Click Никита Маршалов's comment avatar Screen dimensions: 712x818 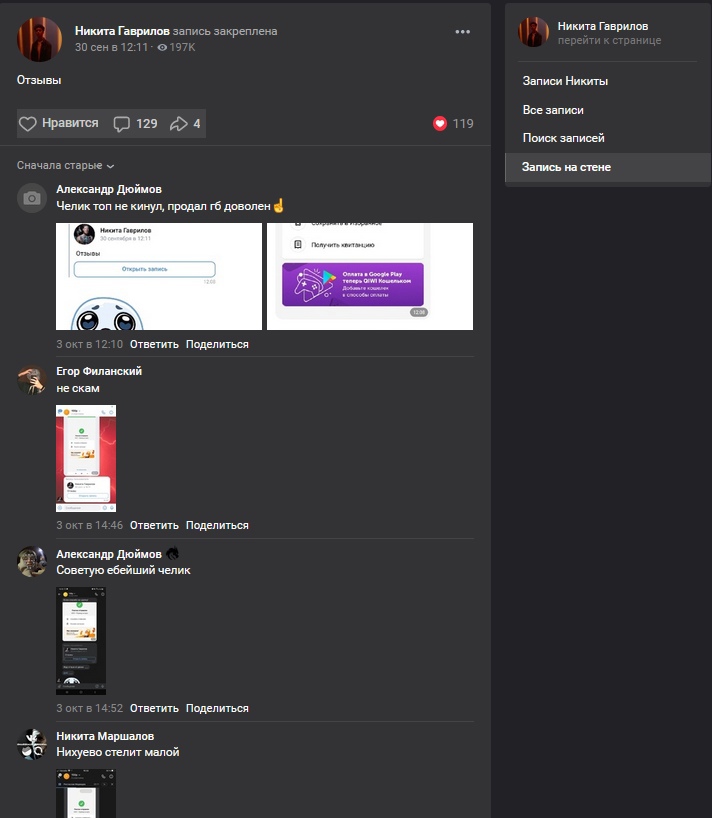coord(32,744)
